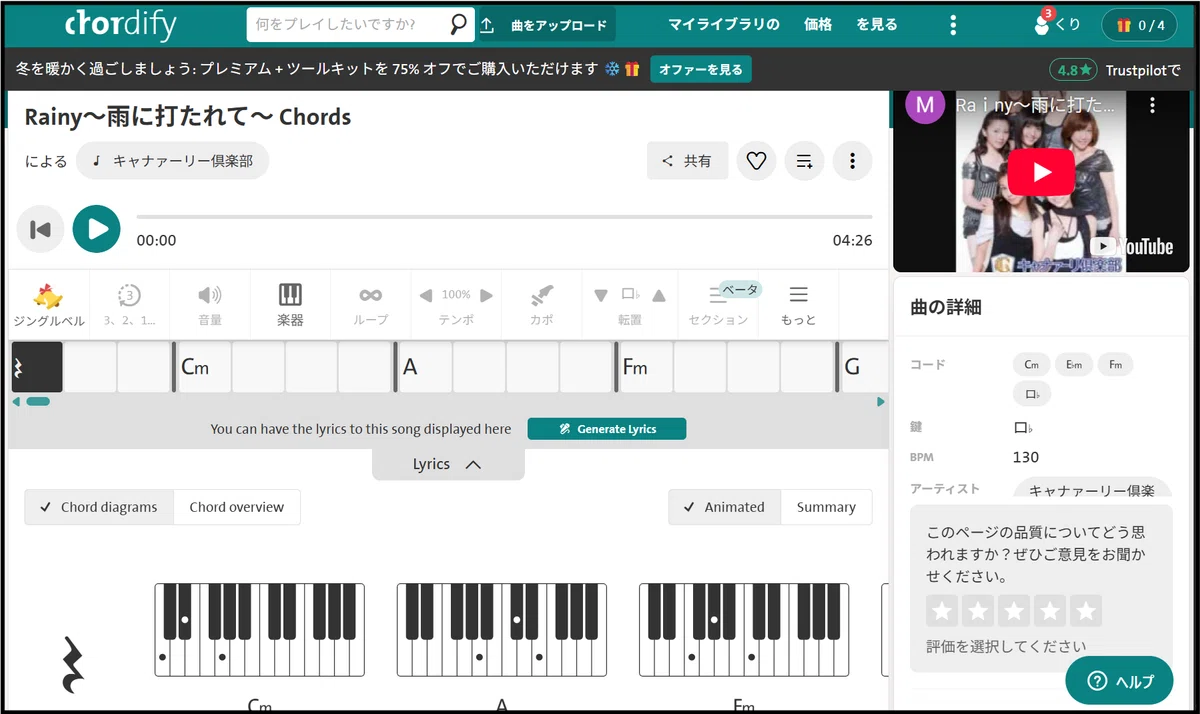
Task: Click the timeline scrollbar thumb
Action: (38, 401)
